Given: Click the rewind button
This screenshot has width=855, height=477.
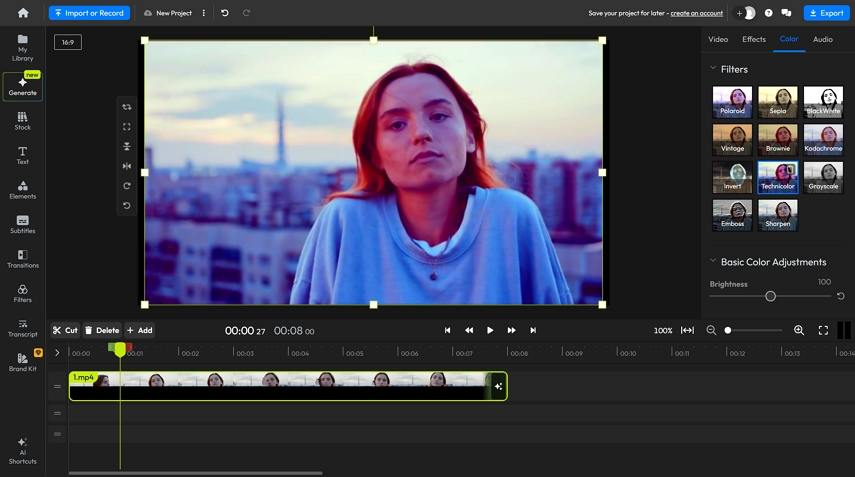Looking at the screenshot, I should click(469, 330).
